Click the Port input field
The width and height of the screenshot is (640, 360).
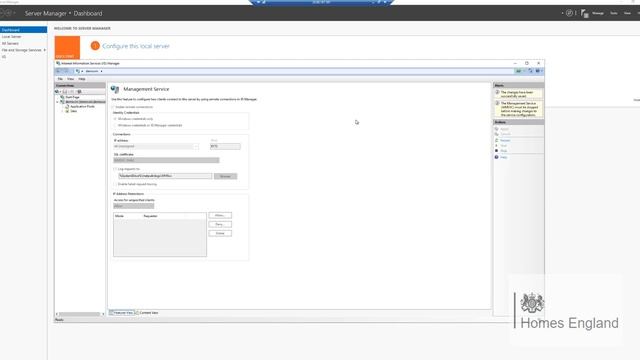point(225,146)
